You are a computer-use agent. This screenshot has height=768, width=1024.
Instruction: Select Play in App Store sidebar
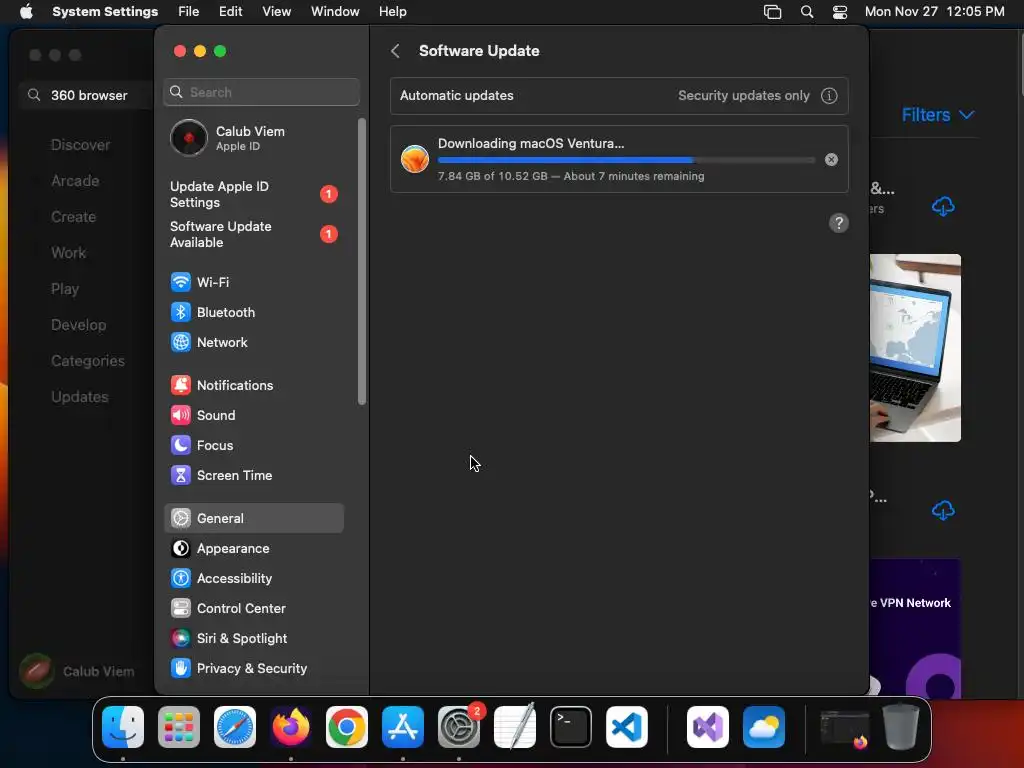click(65, 289)
